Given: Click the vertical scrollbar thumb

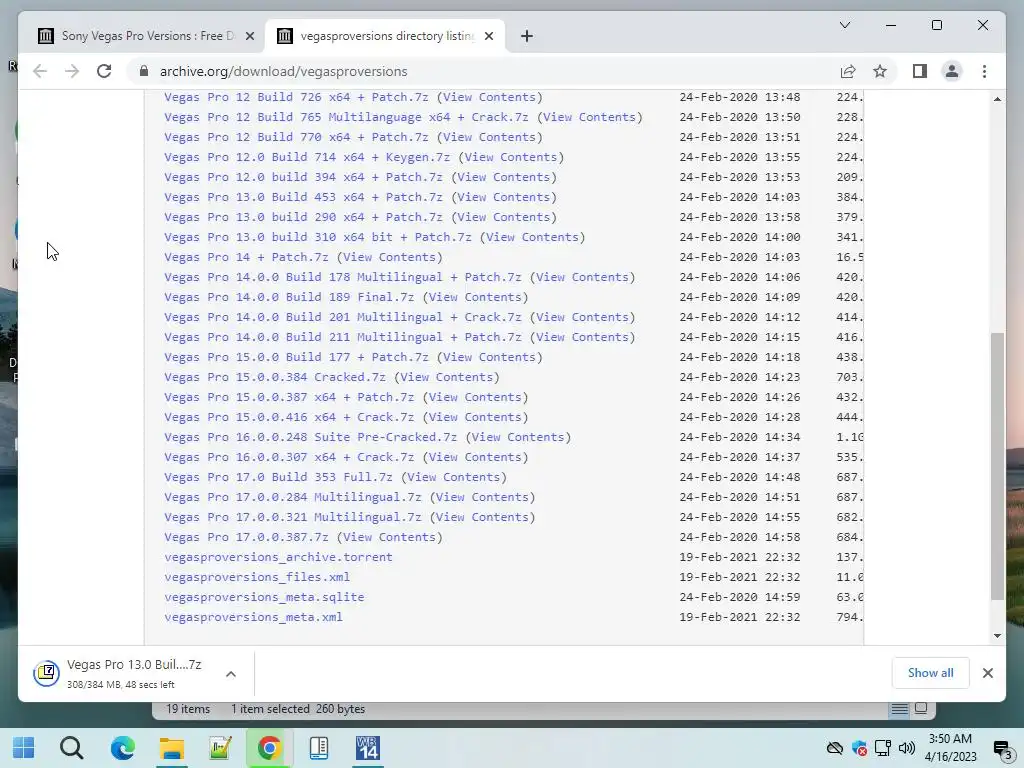Looking at the screenshot, I should point(997,466).
